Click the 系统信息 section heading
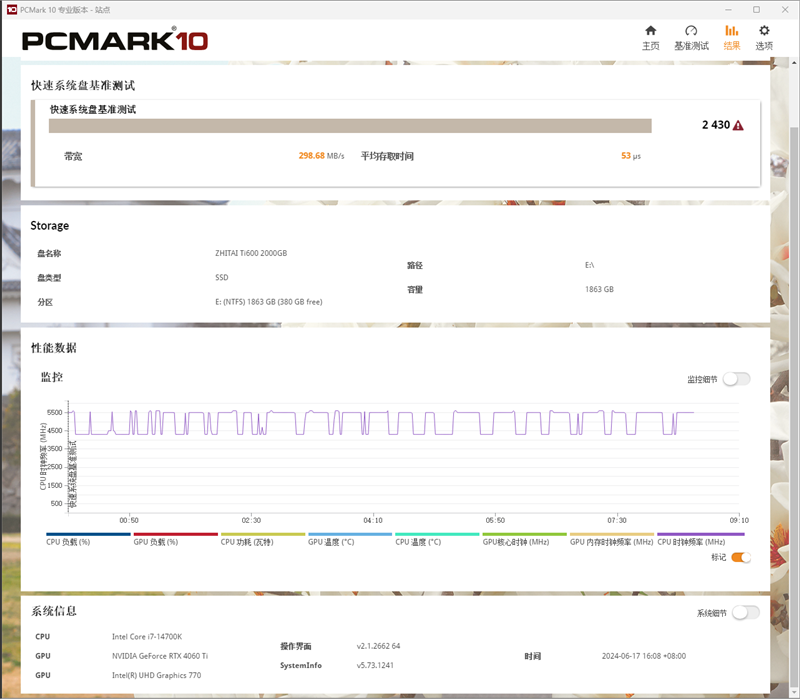Viewport: 800px width, 699px height. (54, 611)
